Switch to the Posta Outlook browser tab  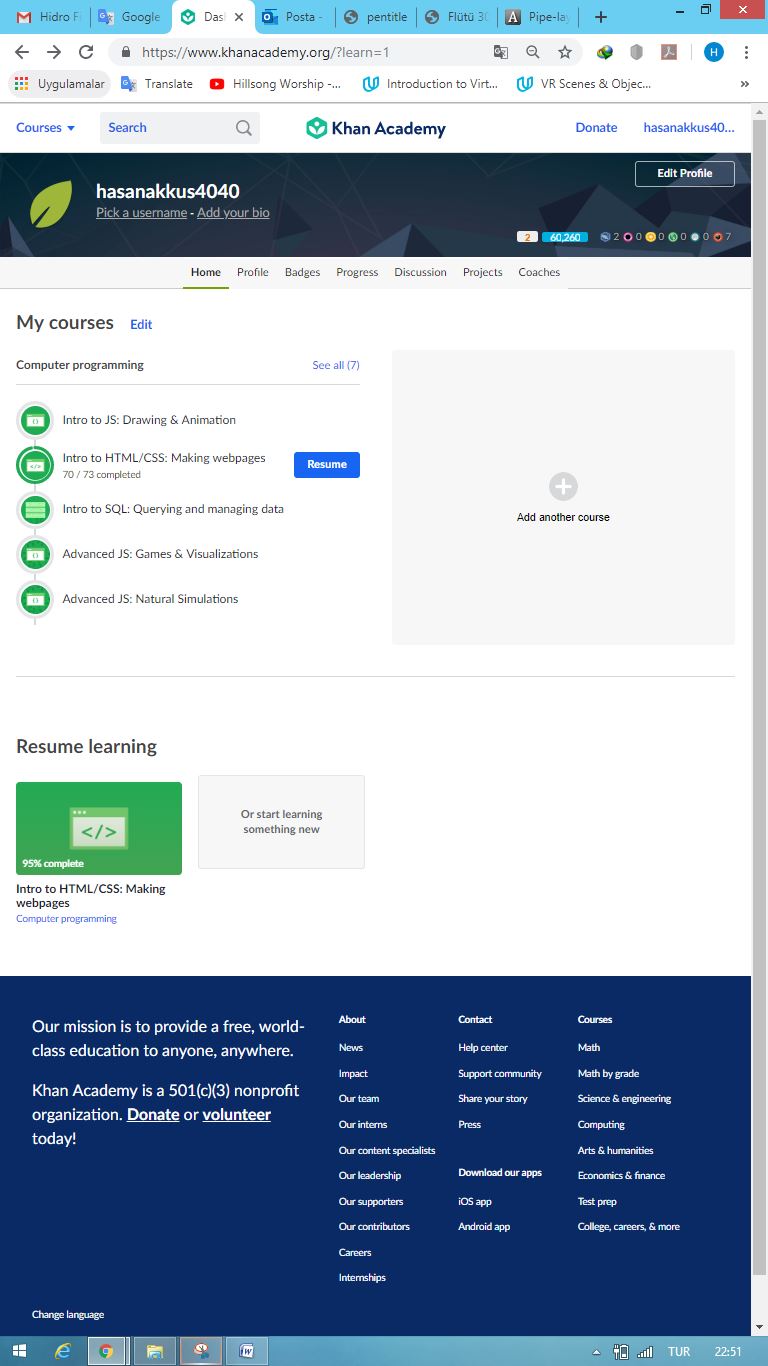(x=294, y=17)
